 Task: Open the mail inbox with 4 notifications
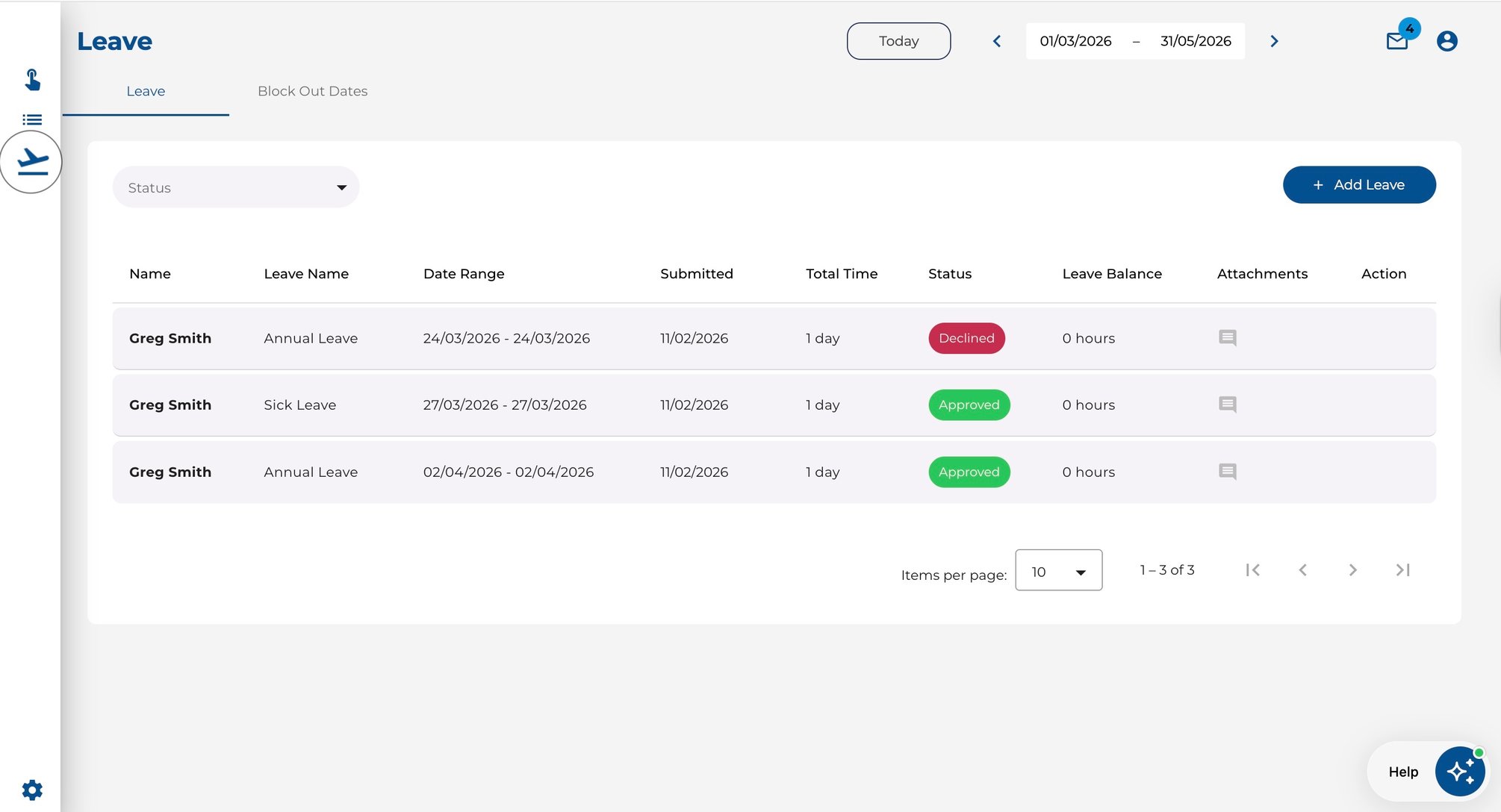click(1398, 40)
